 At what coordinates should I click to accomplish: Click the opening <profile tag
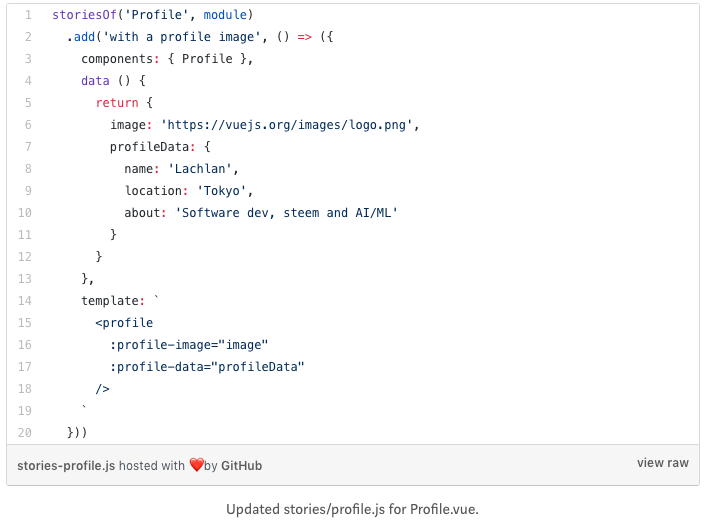click(x=124, y=322)
